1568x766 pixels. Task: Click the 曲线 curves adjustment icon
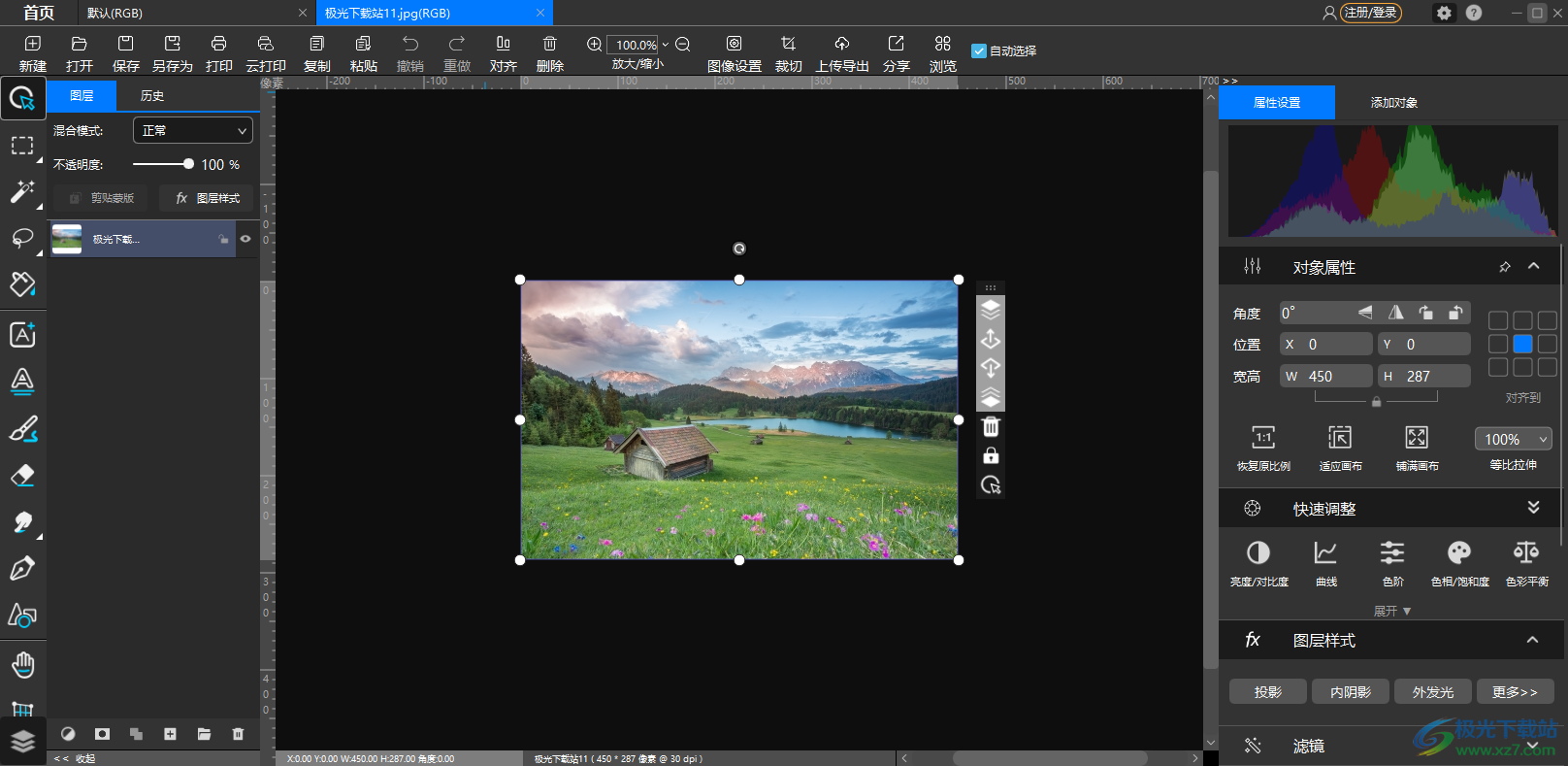1325,552
